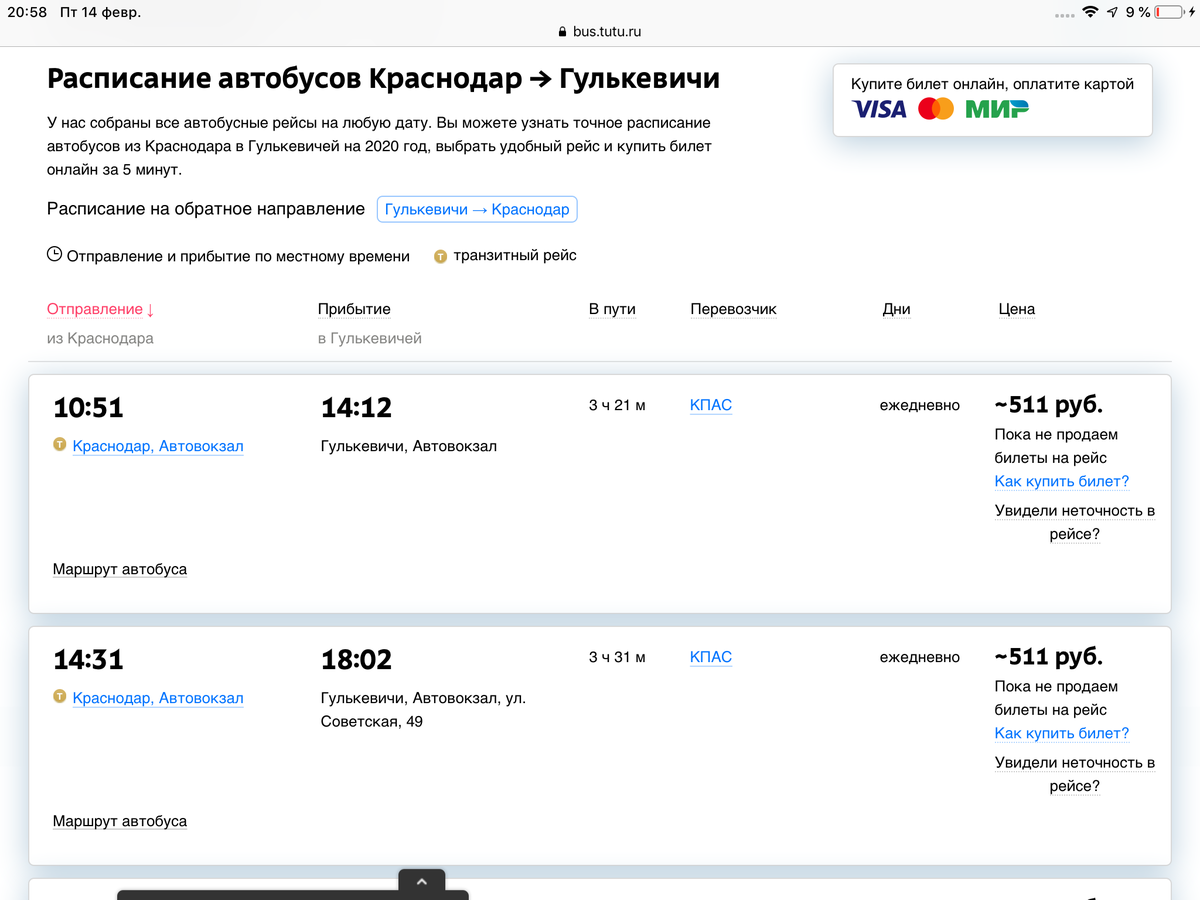Tap the transit badge on 10:51 departure
Image resolution: width=1200 pixels, height=900 pixels.
point(60,445)
